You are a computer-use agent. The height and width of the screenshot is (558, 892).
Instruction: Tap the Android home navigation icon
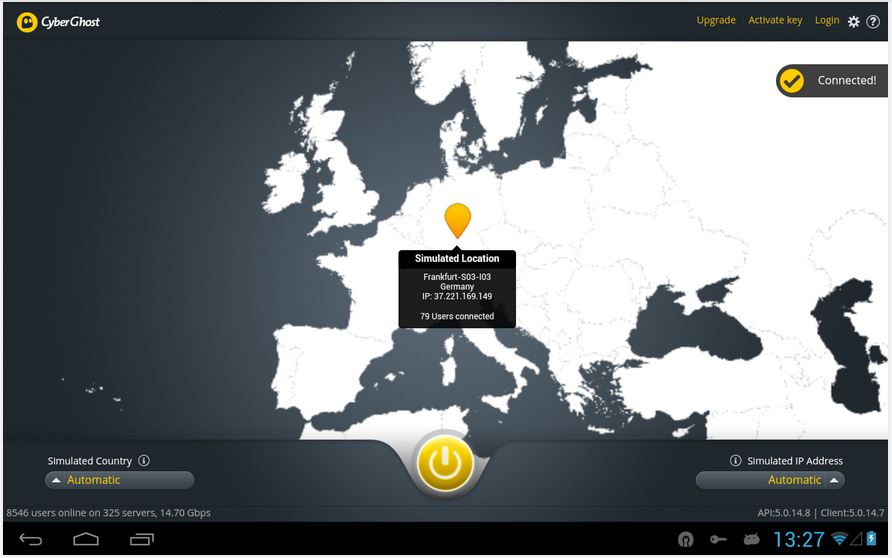(x=86, y=539)
